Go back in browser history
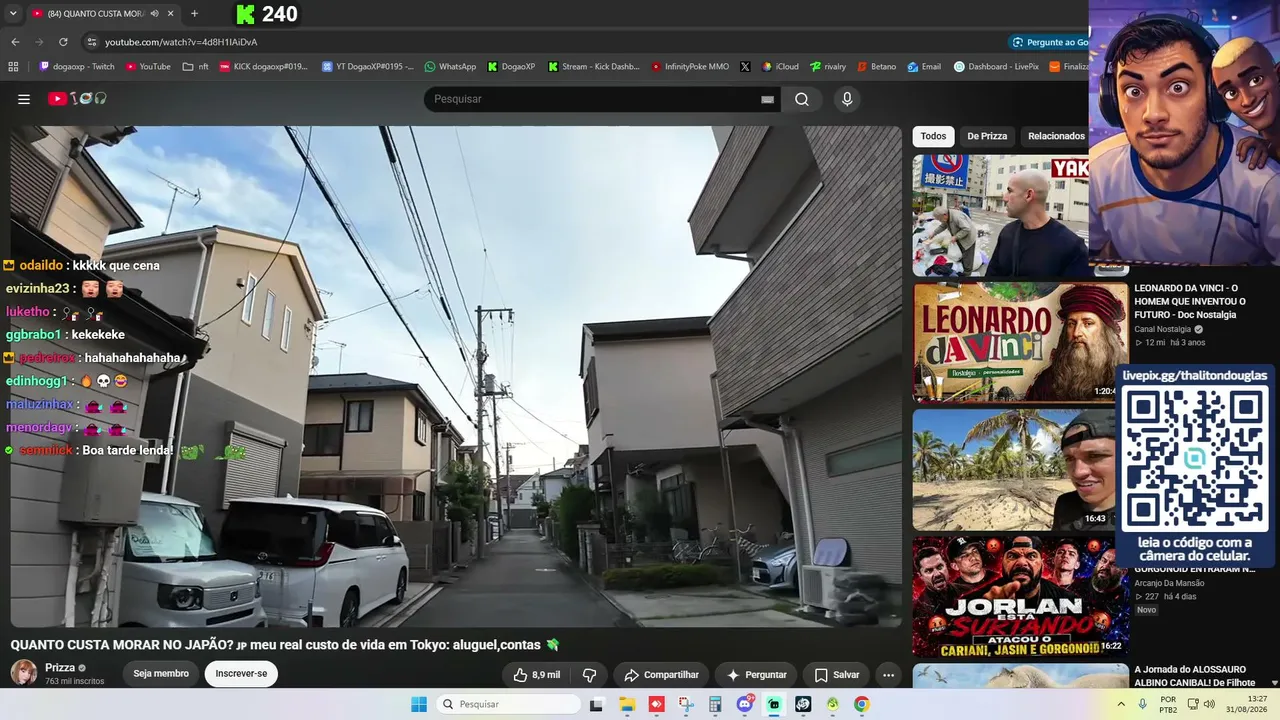Viewport: 1280px width, 720px height. (x=15, y=42)
